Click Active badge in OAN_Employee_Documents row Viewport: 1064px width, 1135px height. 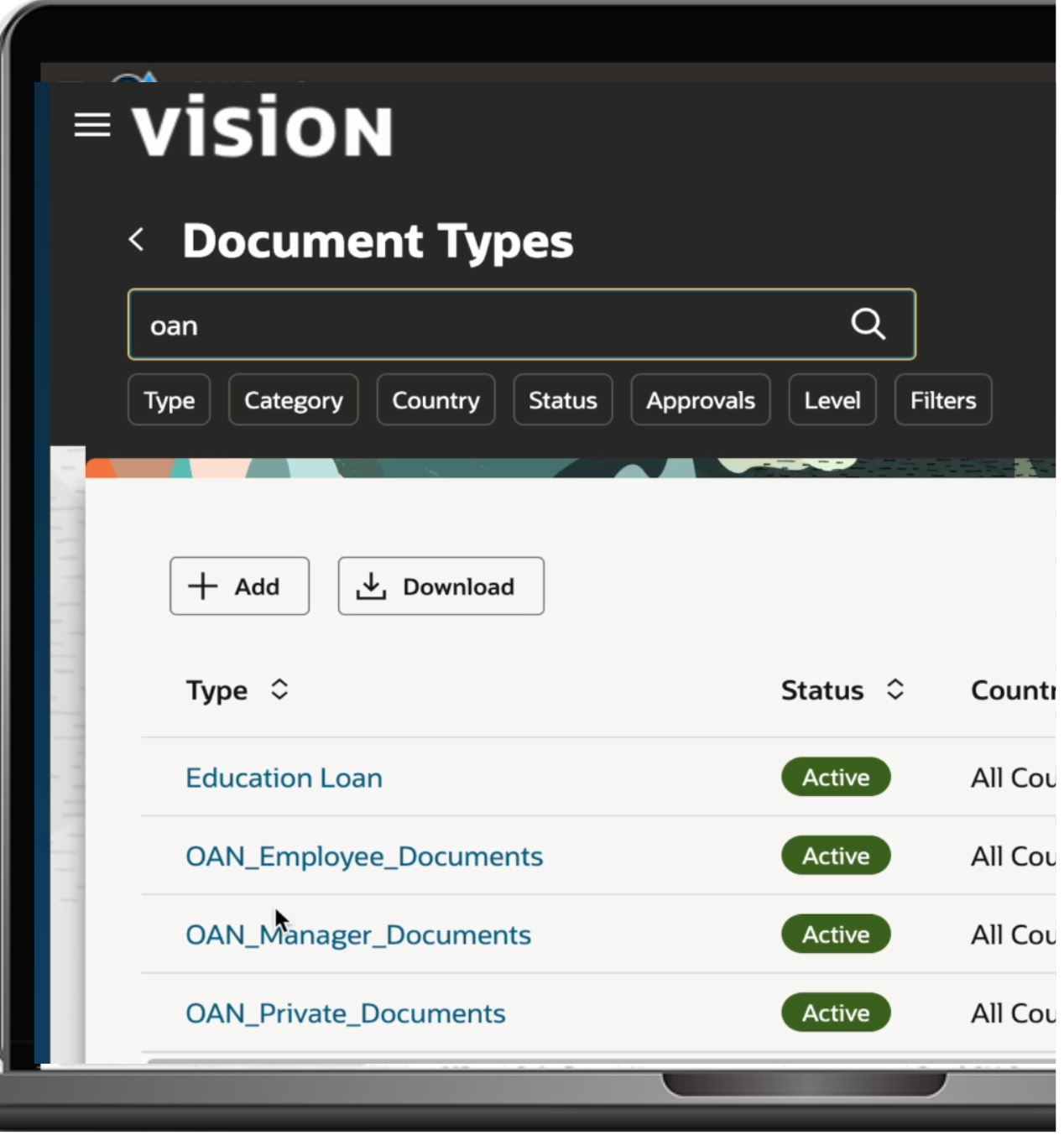(836, 856)
